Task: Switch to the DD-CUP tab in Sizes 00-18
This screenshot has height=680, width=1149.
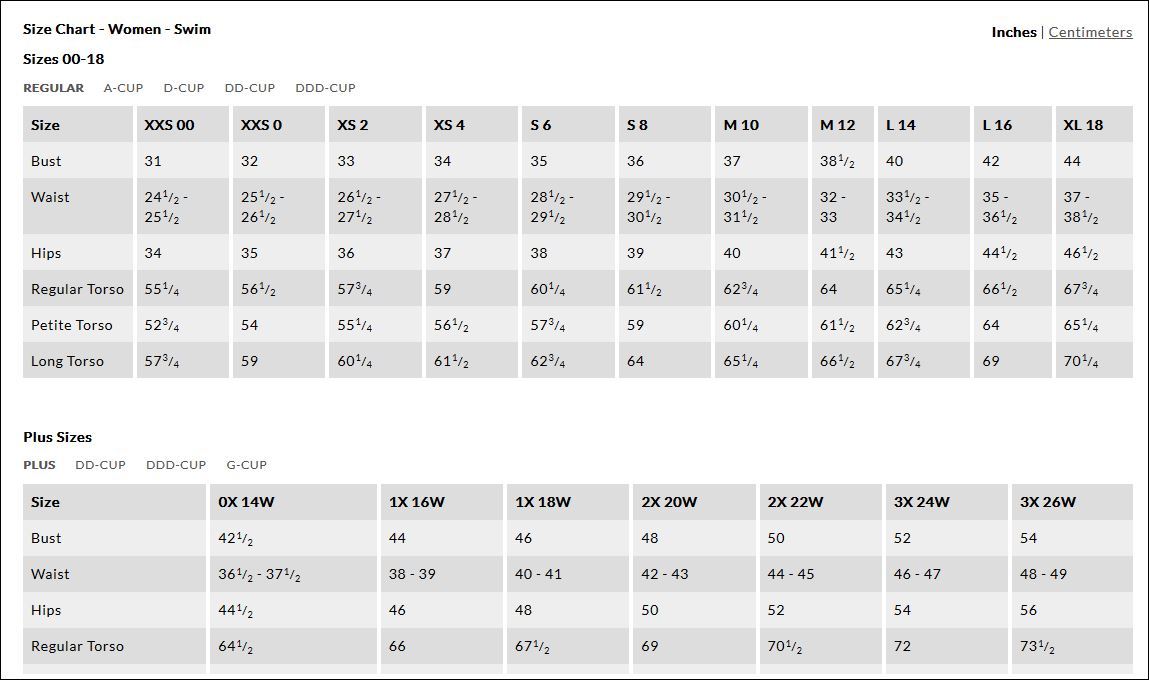Action: [250, 88]
